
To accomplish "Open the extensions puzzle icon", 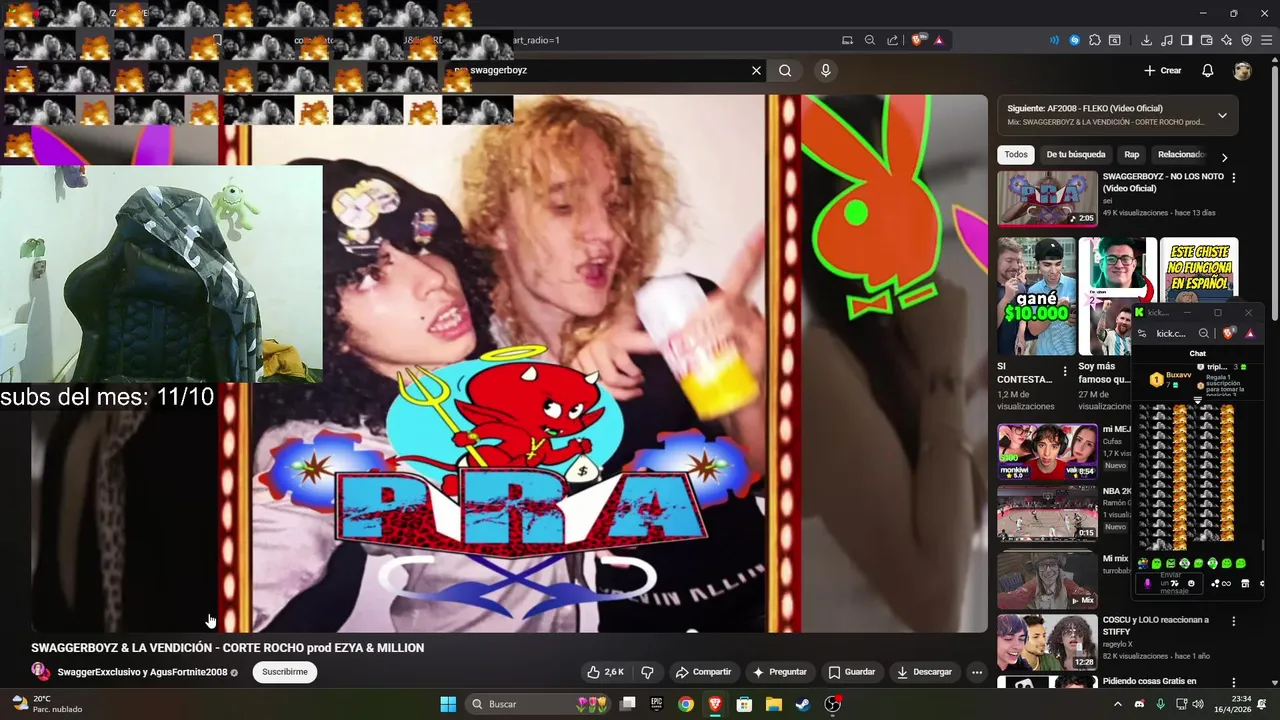I will 1095,40.
